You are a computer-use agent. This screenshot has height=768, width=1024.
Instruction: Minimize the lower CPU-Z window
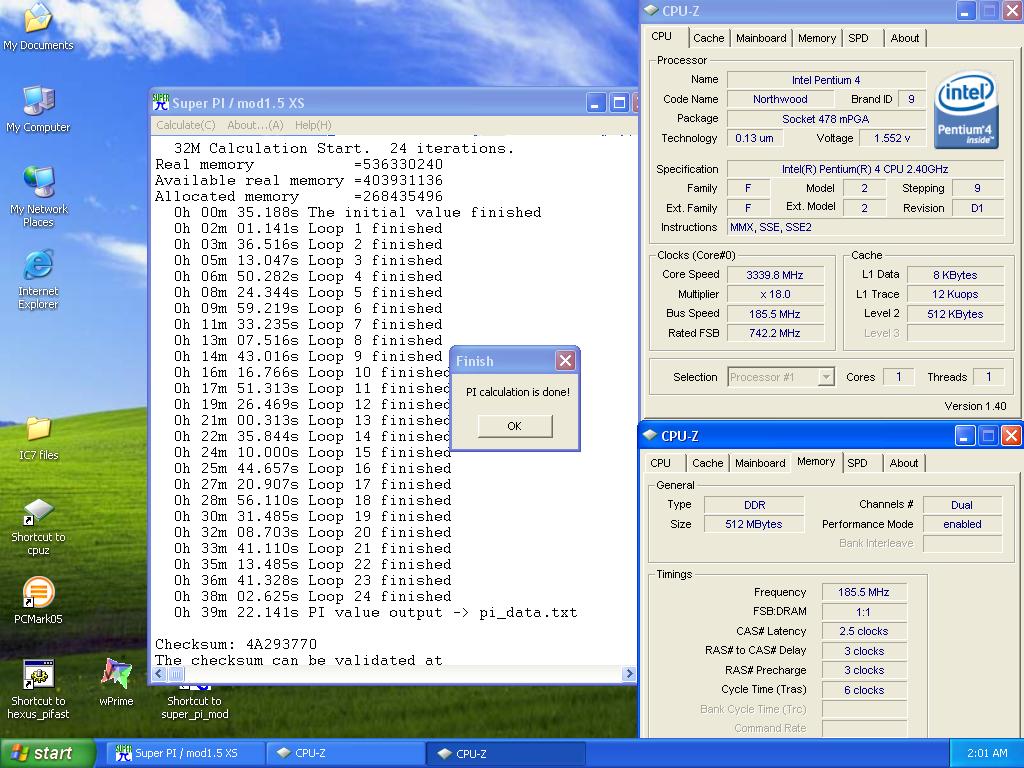[x=965, y=436]
